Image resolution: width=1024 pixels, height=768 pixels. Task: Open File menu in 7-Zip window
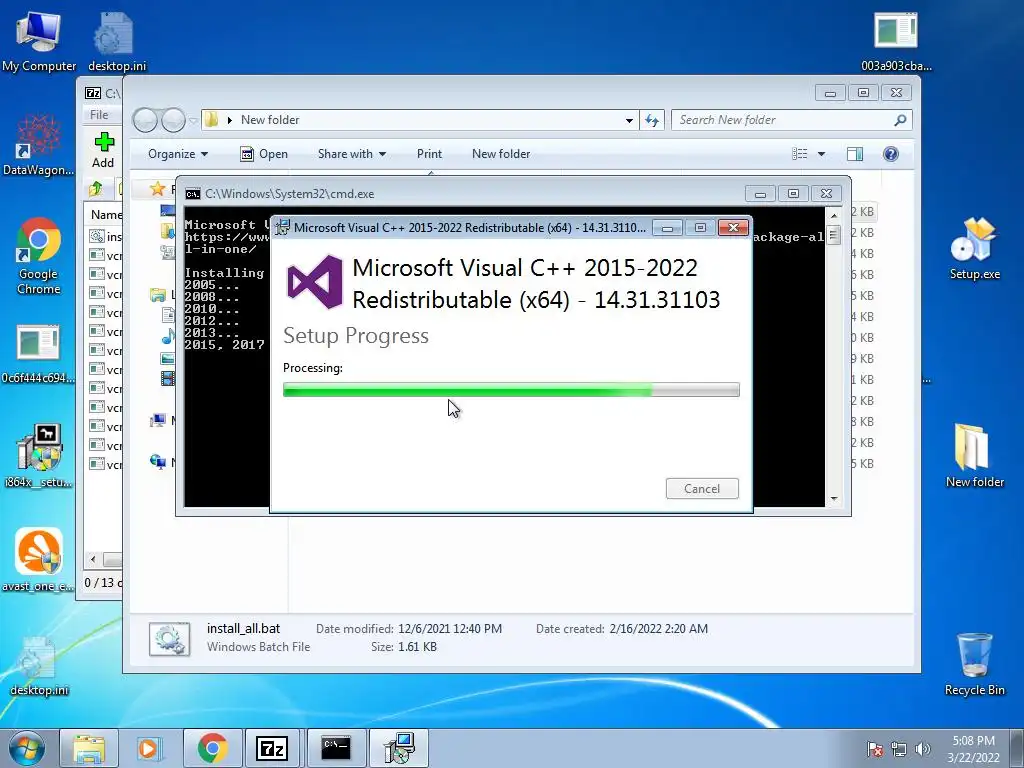coord(99,115)
